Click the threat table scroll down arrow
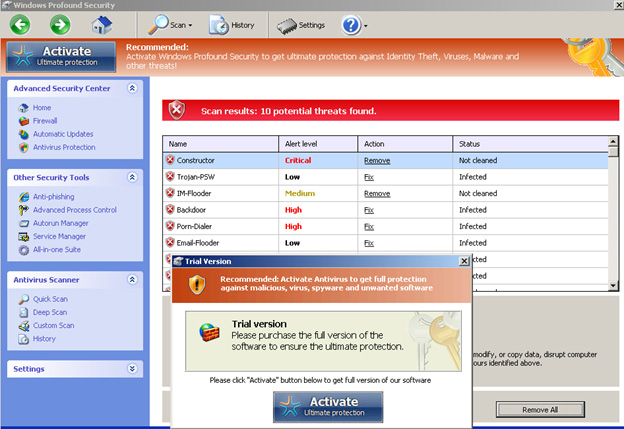 613,285
